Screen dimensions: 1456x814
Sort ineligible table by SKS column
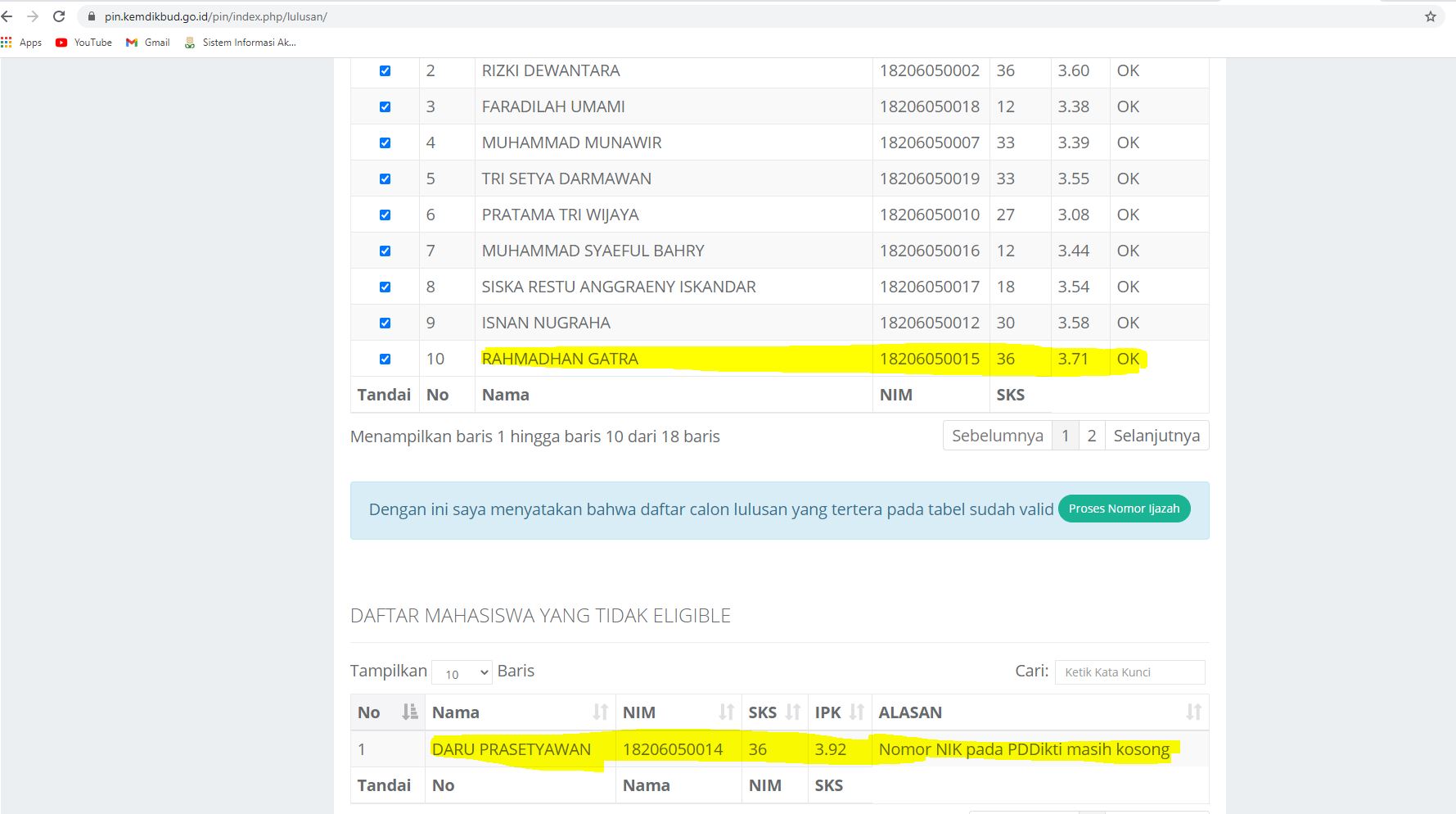[x=792, y=712]
